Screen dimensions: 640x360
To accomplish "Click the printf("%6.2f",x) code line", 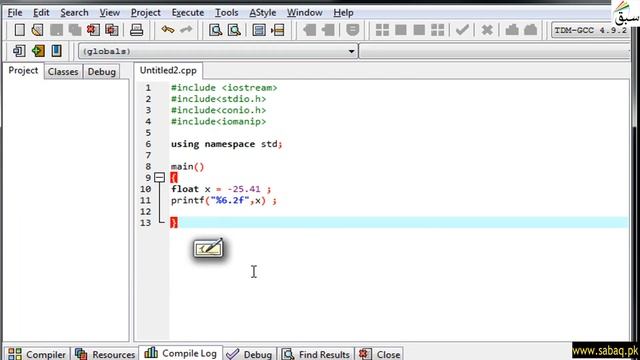I will [x=224, y=200].
